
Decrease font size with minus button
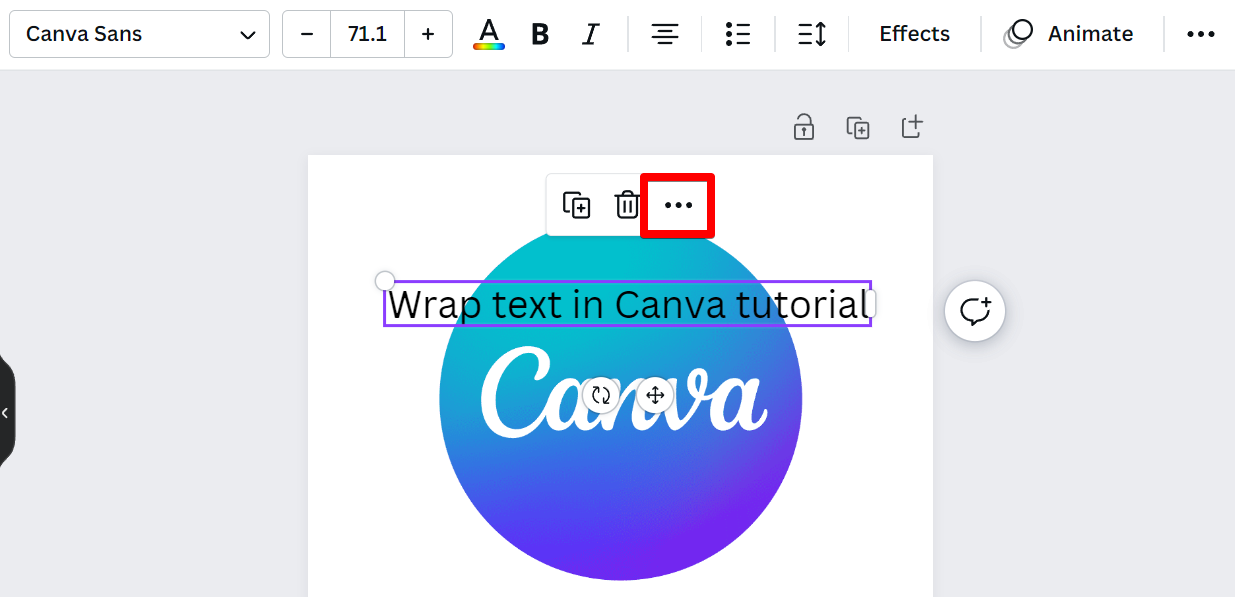click(307, 34)
